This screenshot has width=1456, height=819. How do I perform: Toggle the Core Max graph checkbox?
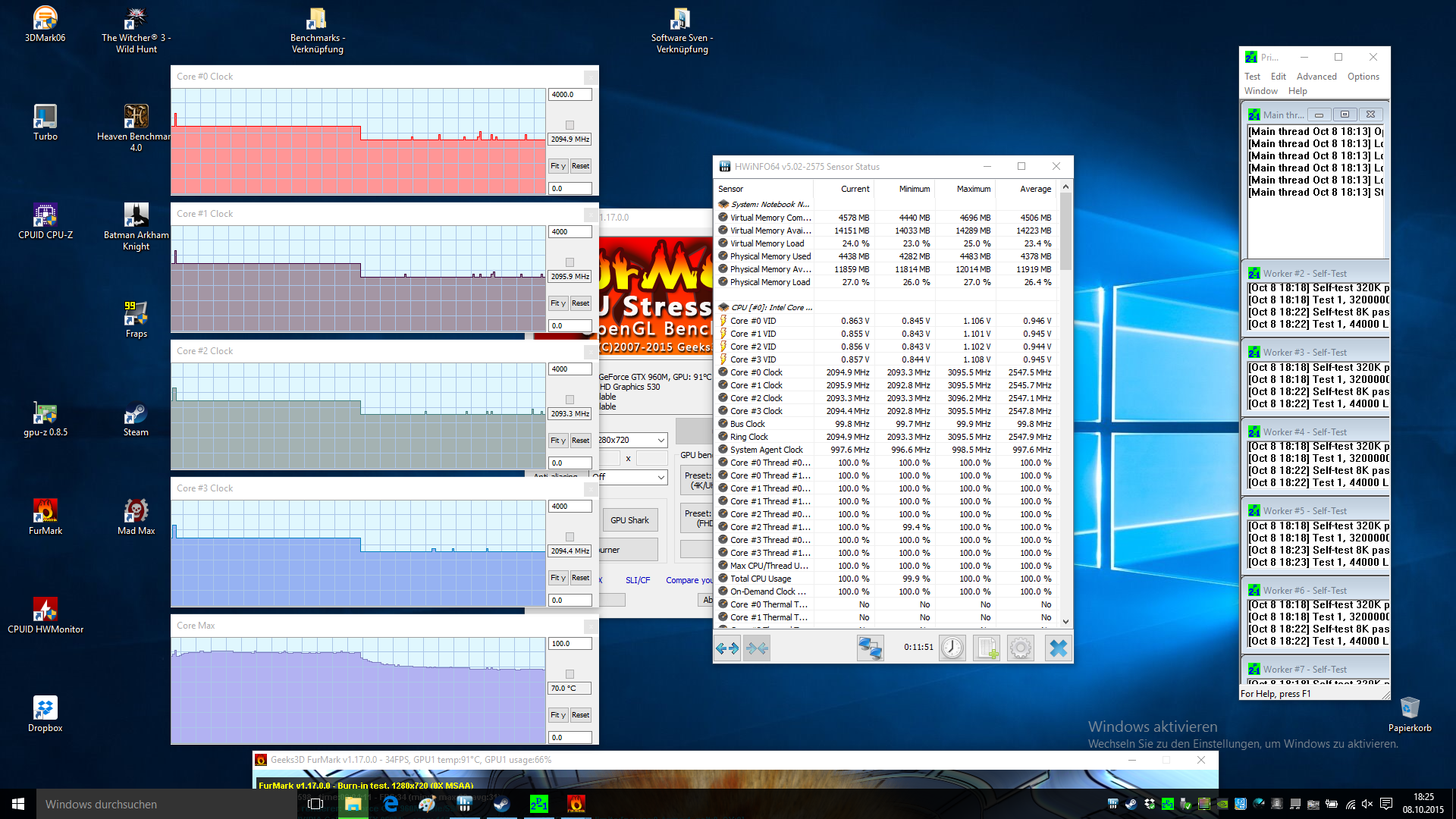click(570, 674)
